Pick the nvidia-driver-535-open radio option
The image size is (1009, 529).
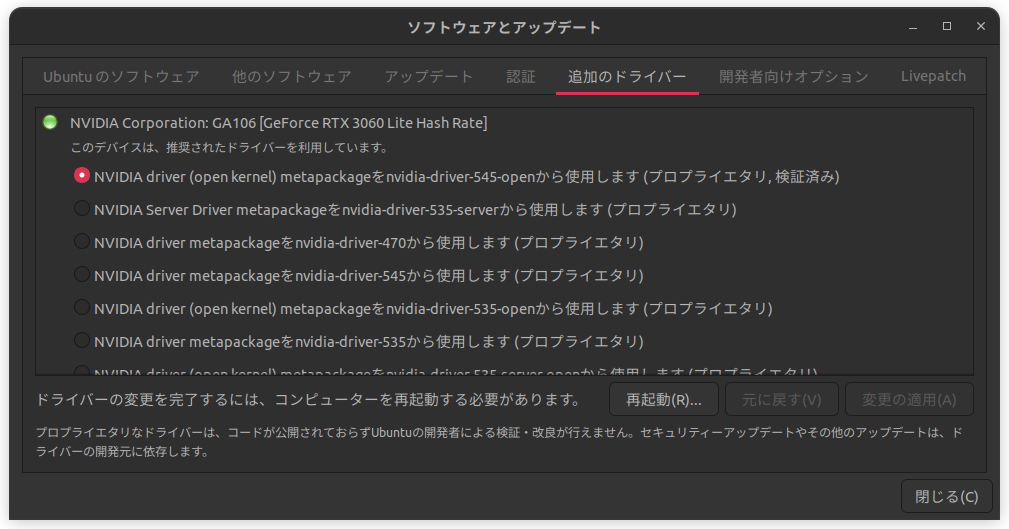(x=82, y=307)
